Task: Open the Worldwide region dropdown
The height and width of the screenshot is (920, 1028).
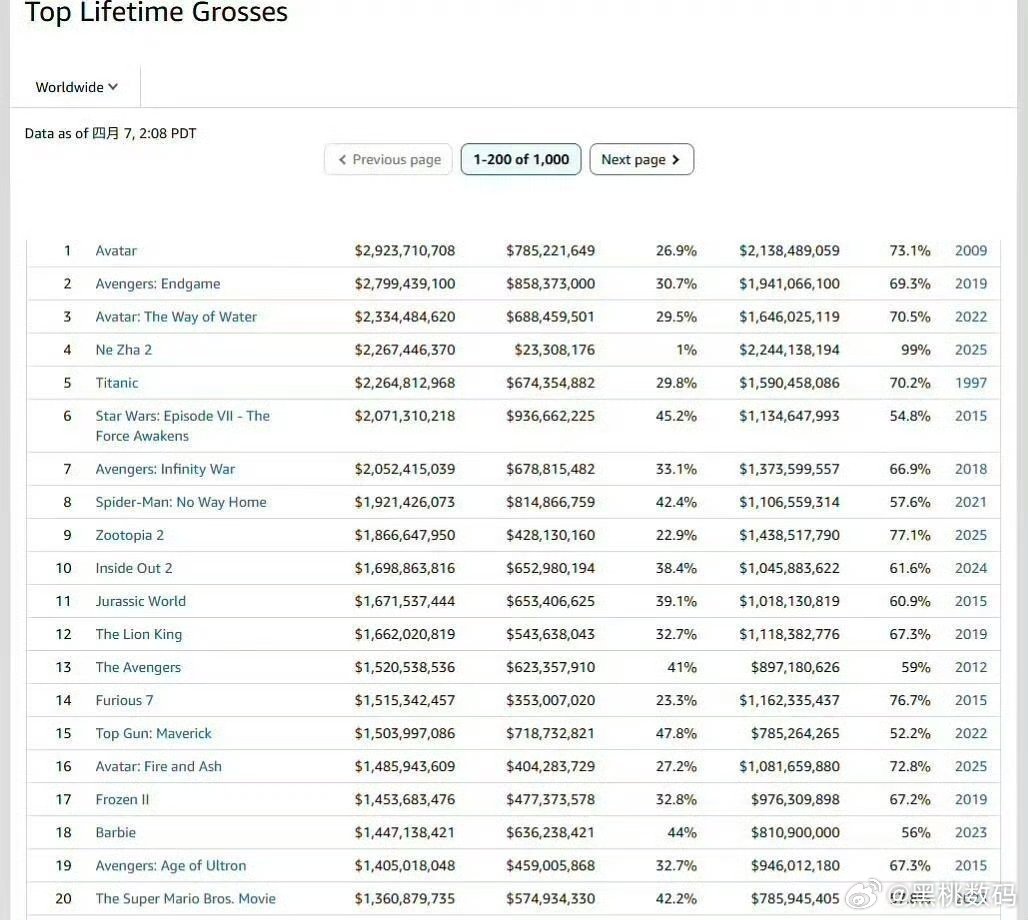Action: pos(76,87)
